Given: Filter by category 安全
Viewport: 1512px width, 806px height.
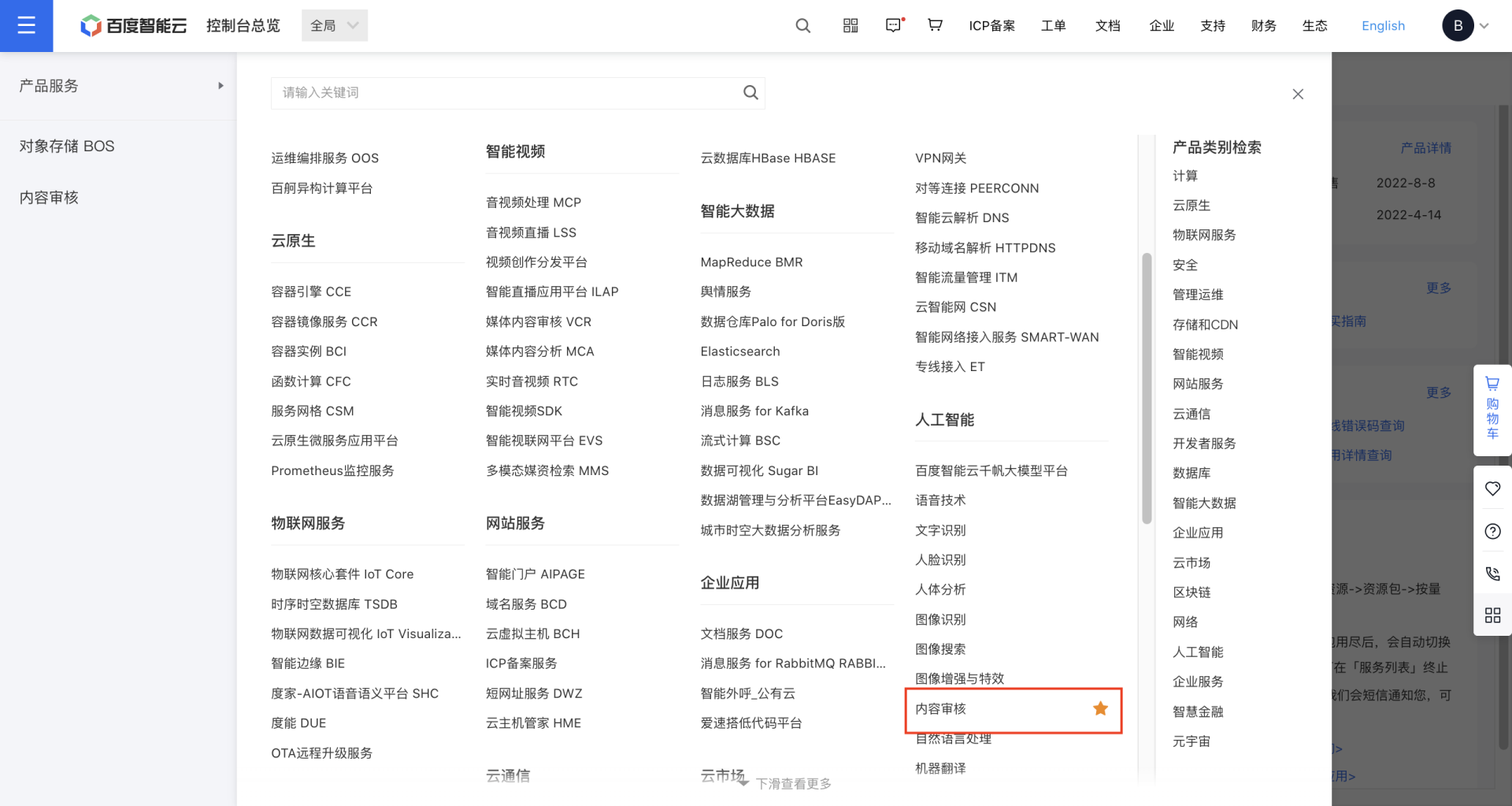Looking at the screenshot, I should pos(1184,265).
